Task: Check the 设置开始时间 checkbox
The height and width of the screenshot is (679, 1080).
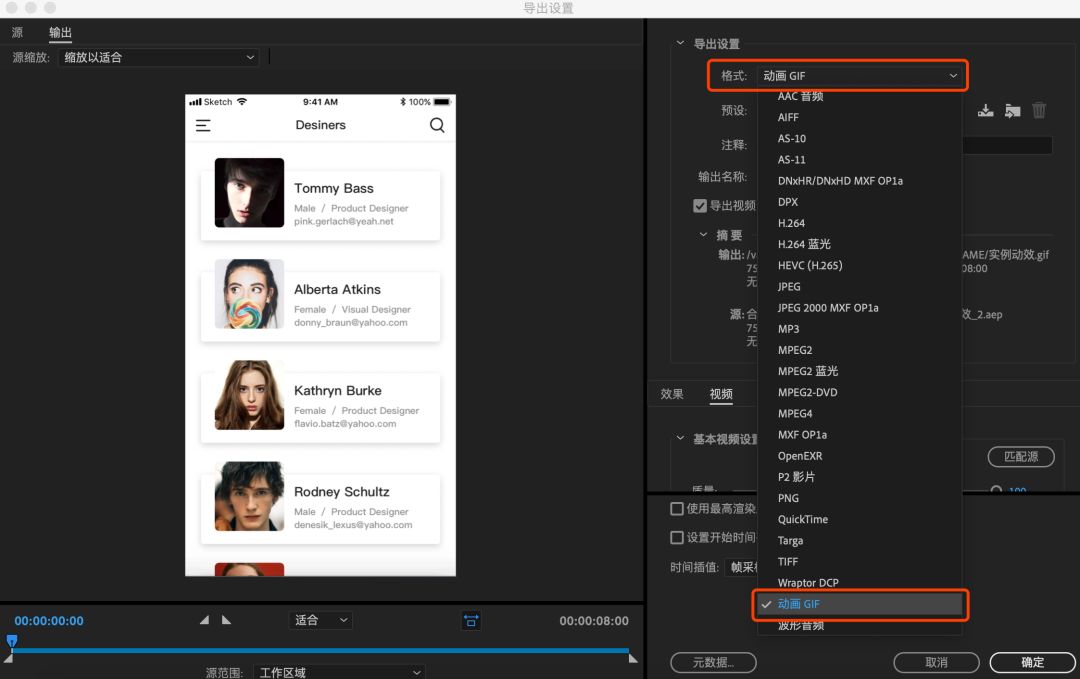Action: [677, 536]
